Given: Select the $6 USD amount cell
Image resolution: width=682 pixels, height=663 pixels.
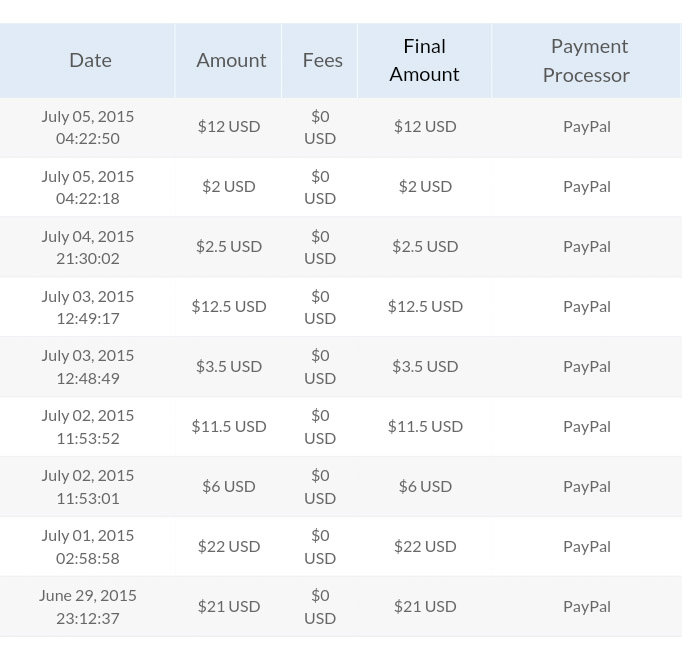Looking at the screenshot, I should pos(229,486).
